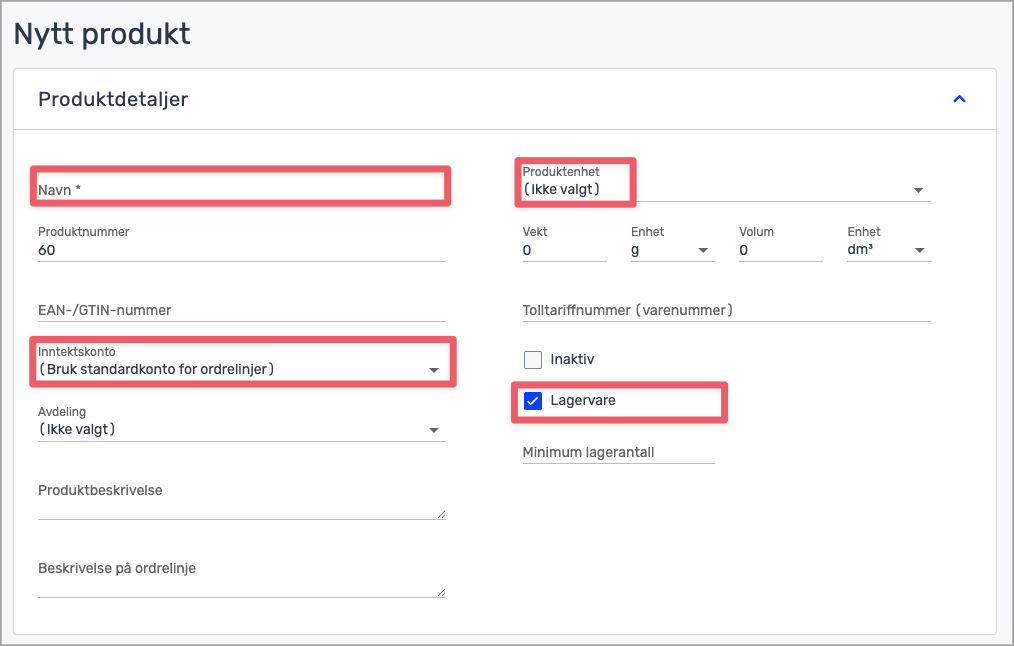Click the Produktbeskrivelse resize handle

pyautogui.click(x=441, y=515)
